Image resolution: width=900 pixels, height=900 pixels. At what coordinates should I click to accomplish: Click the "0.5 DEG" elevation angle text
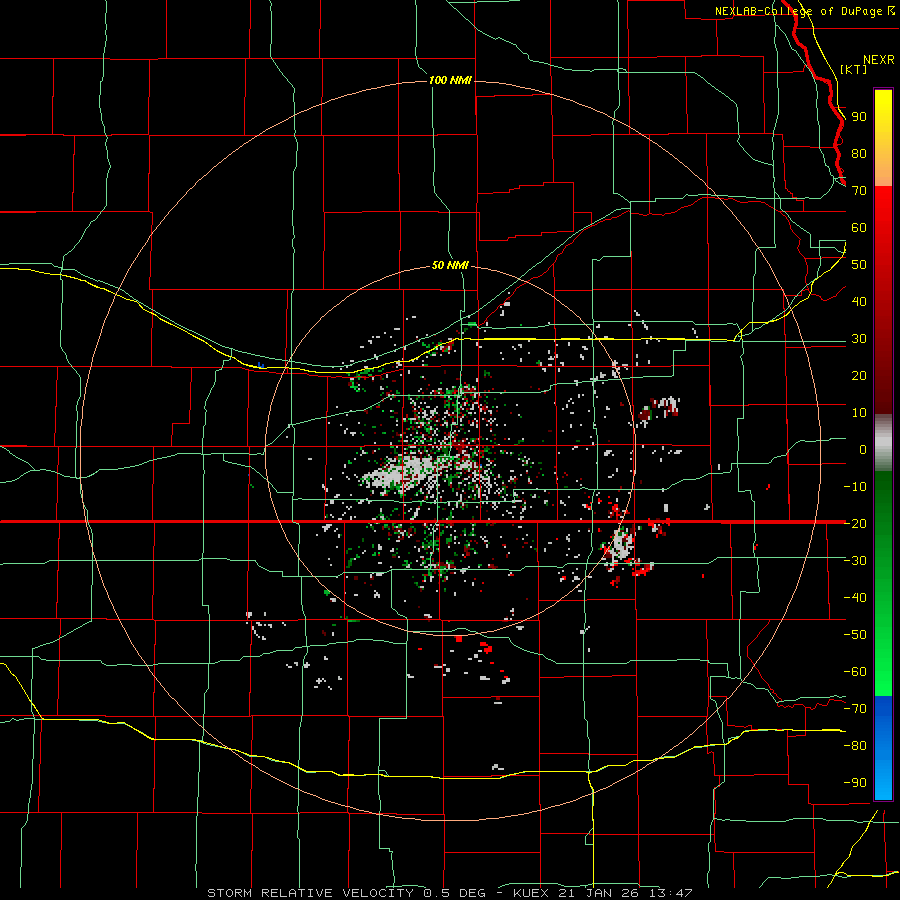(x=455, y=893)
